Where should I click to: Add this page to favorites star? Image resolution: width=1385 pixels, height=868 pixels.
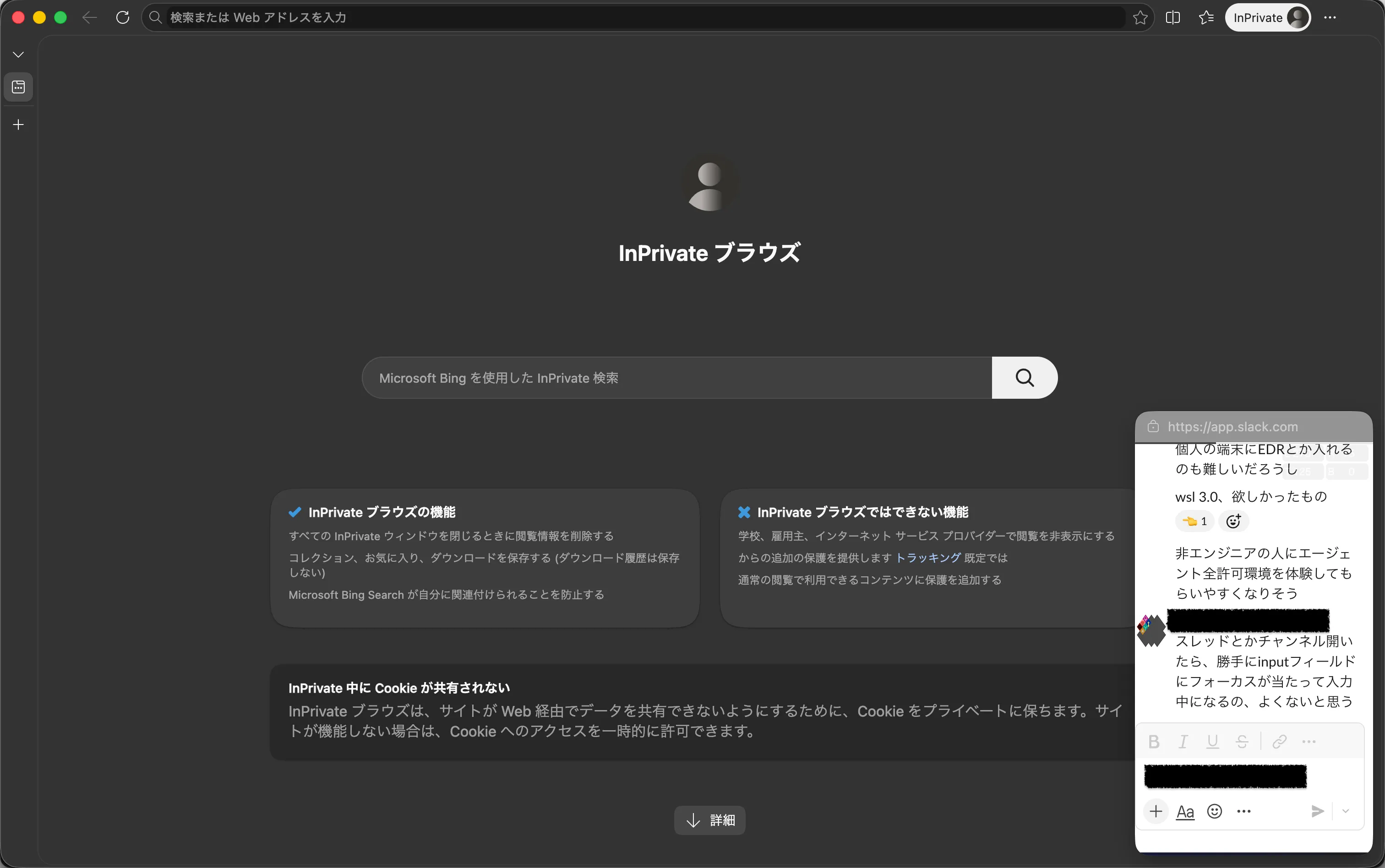[1140, 18]
